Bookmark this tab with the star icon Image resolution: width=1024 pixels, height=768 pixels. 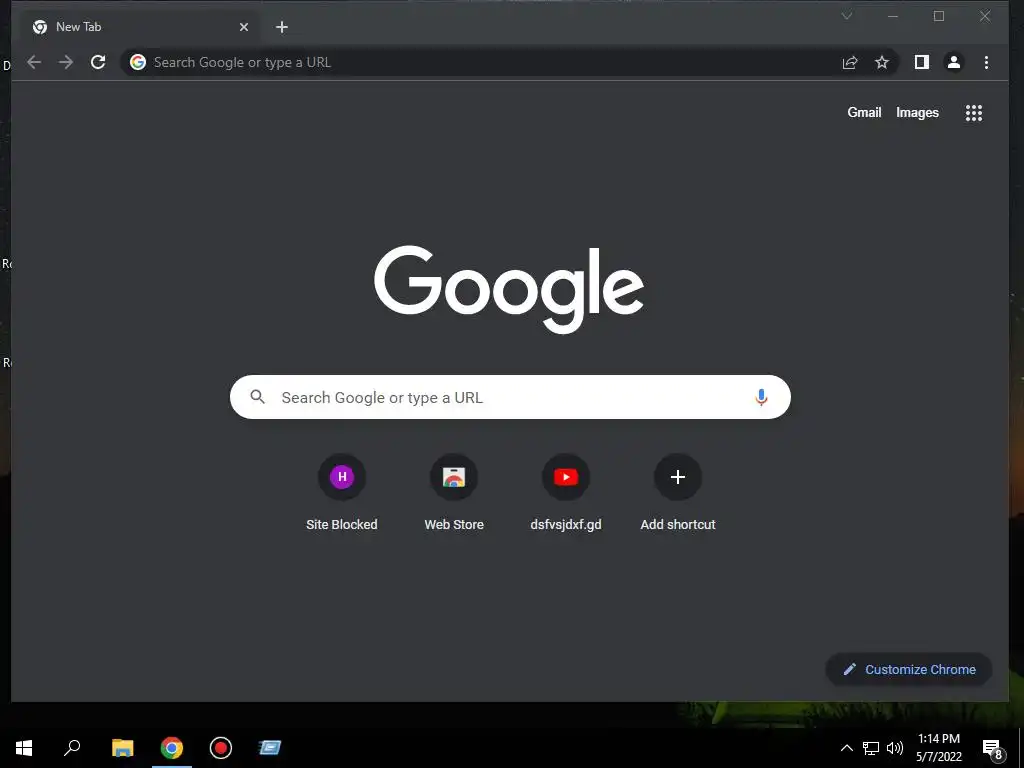(x=882, y=62)
